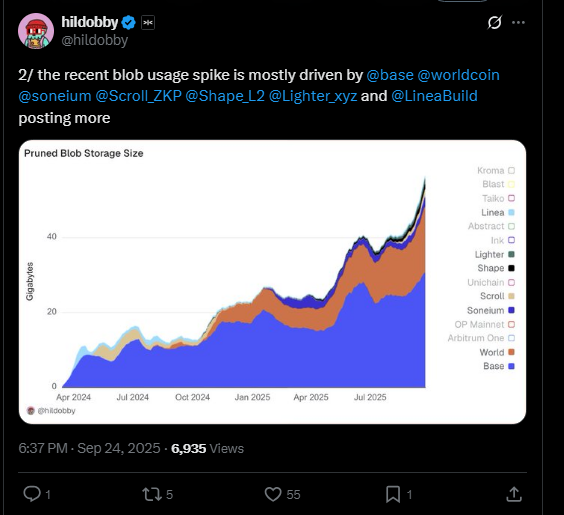The image size is (564, 515).
Task: Open the @worldcoin mention link
Action: point(458,75)
